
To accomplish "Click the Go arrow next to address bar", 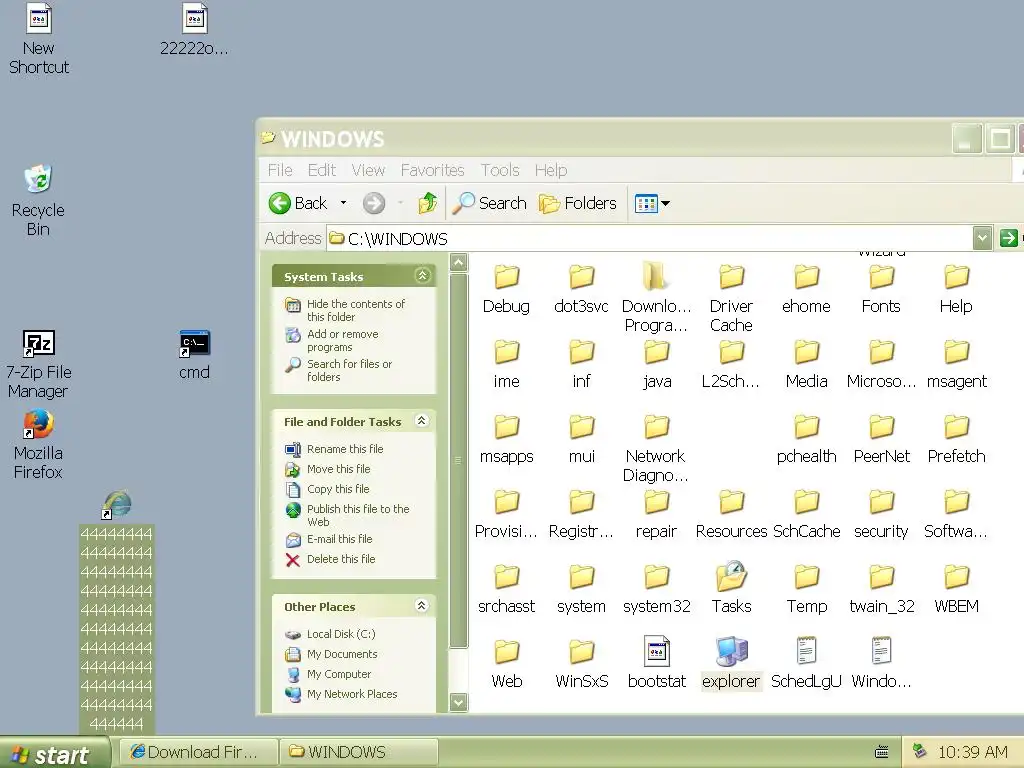I will click(1008, 238).
